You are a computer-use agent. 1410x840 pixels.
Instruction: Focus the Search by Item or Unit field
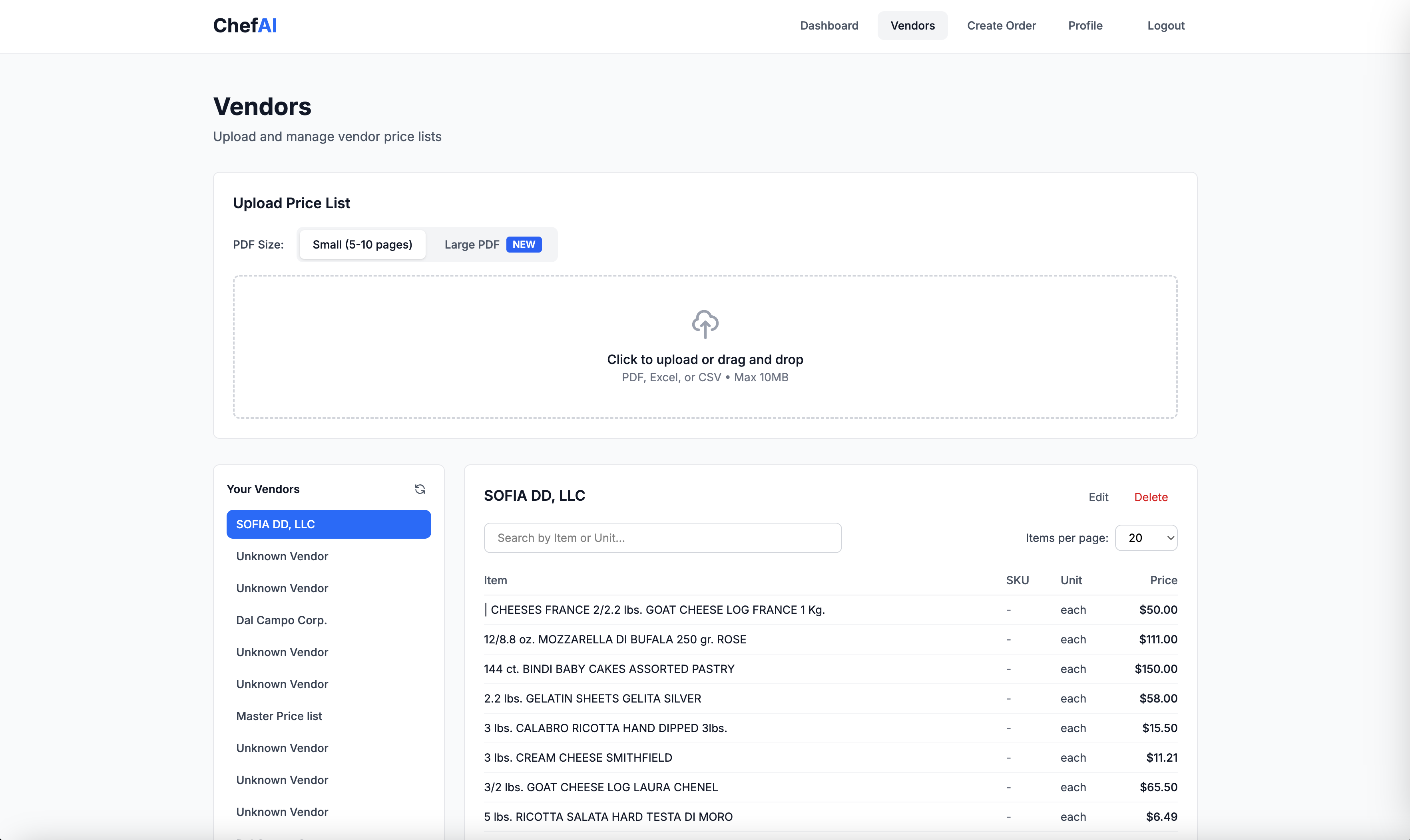click(x=662, y=538)
